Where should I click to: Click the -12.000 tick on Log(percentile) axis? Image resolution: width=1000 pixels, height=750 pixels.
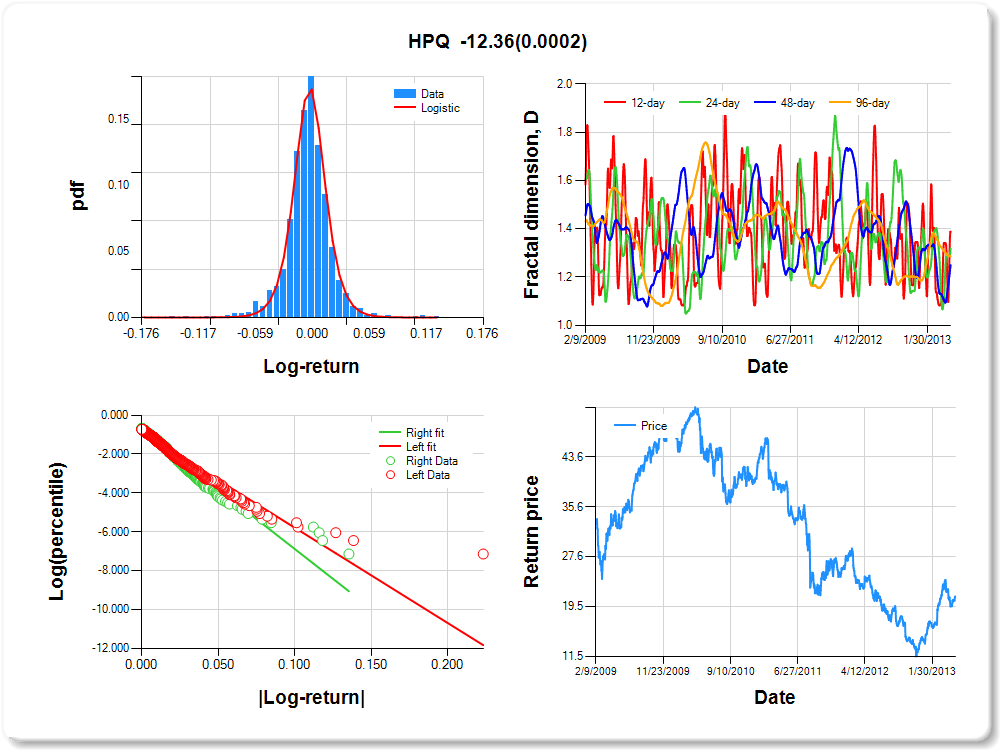click(x=111, y=648)
